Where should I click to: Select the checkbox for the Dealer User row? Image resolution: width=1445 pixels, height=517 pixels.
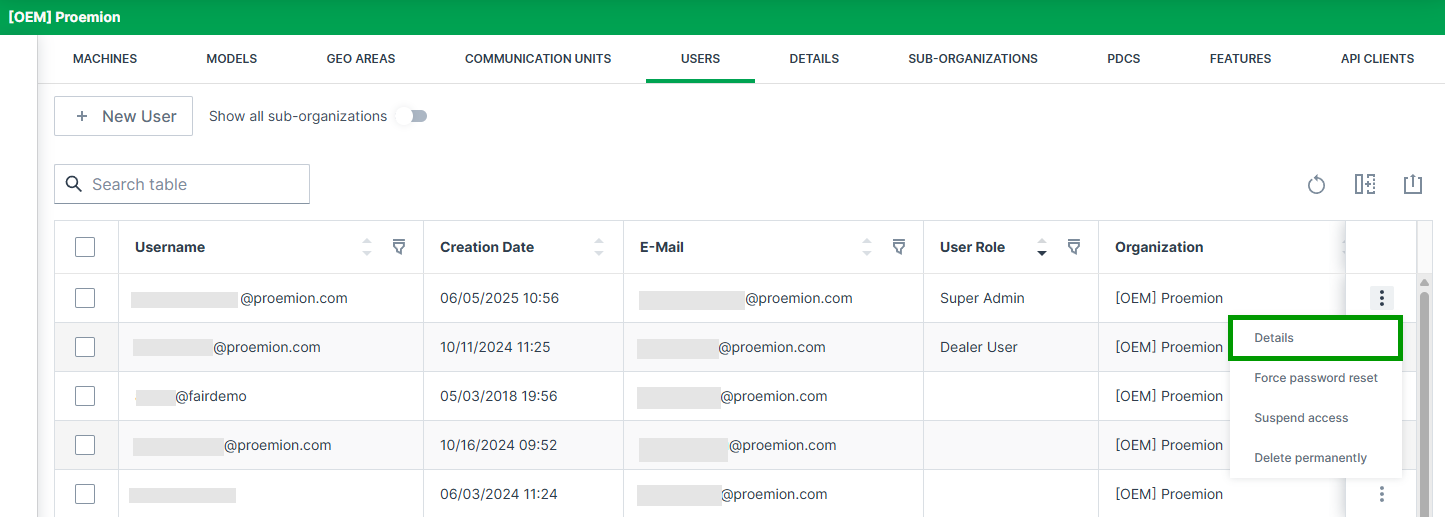(x=85, y=347)
